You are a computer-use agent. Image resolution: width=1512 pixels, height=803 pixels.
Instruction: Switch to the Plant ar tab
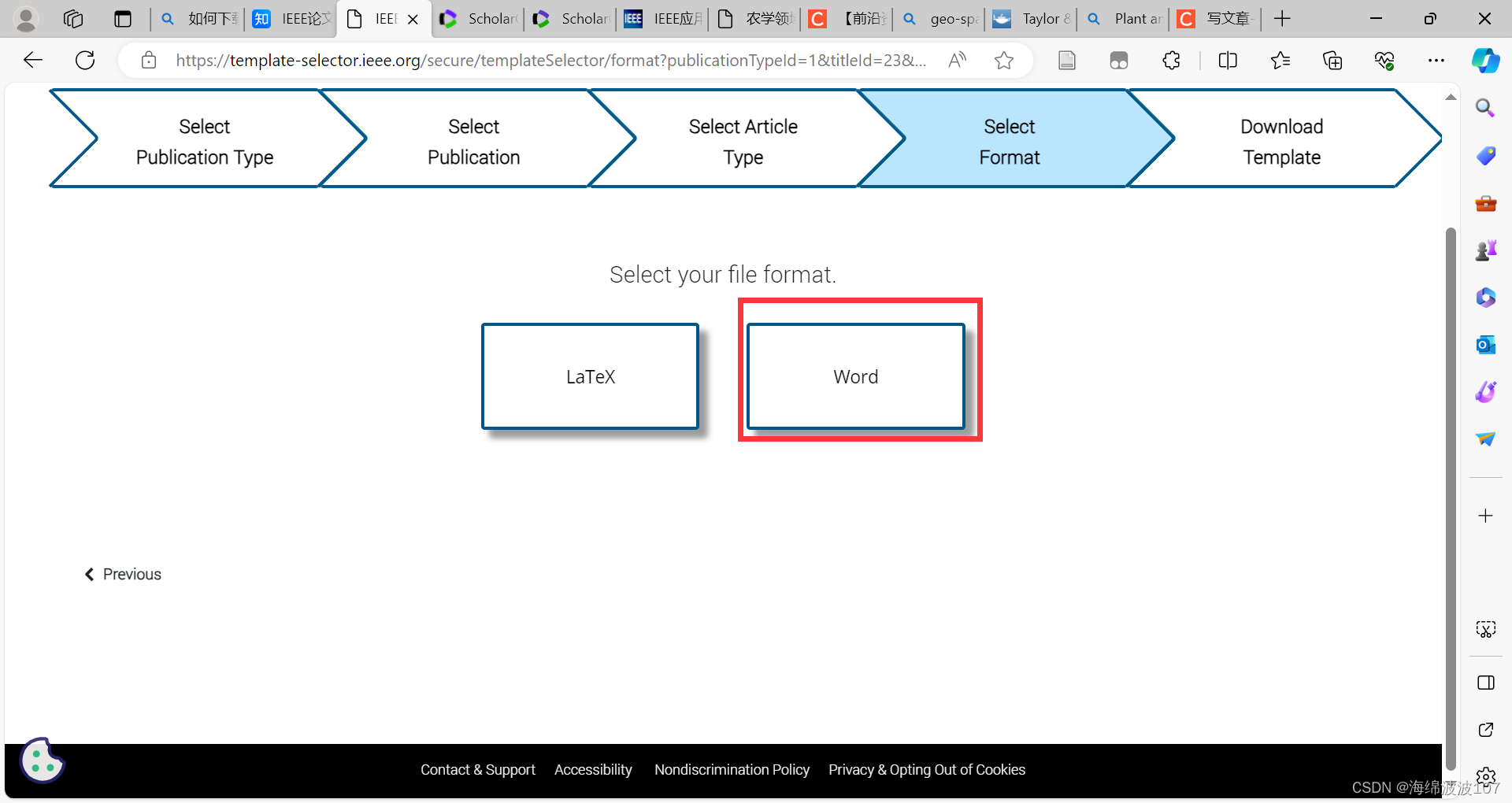[x=1125, y=19]
